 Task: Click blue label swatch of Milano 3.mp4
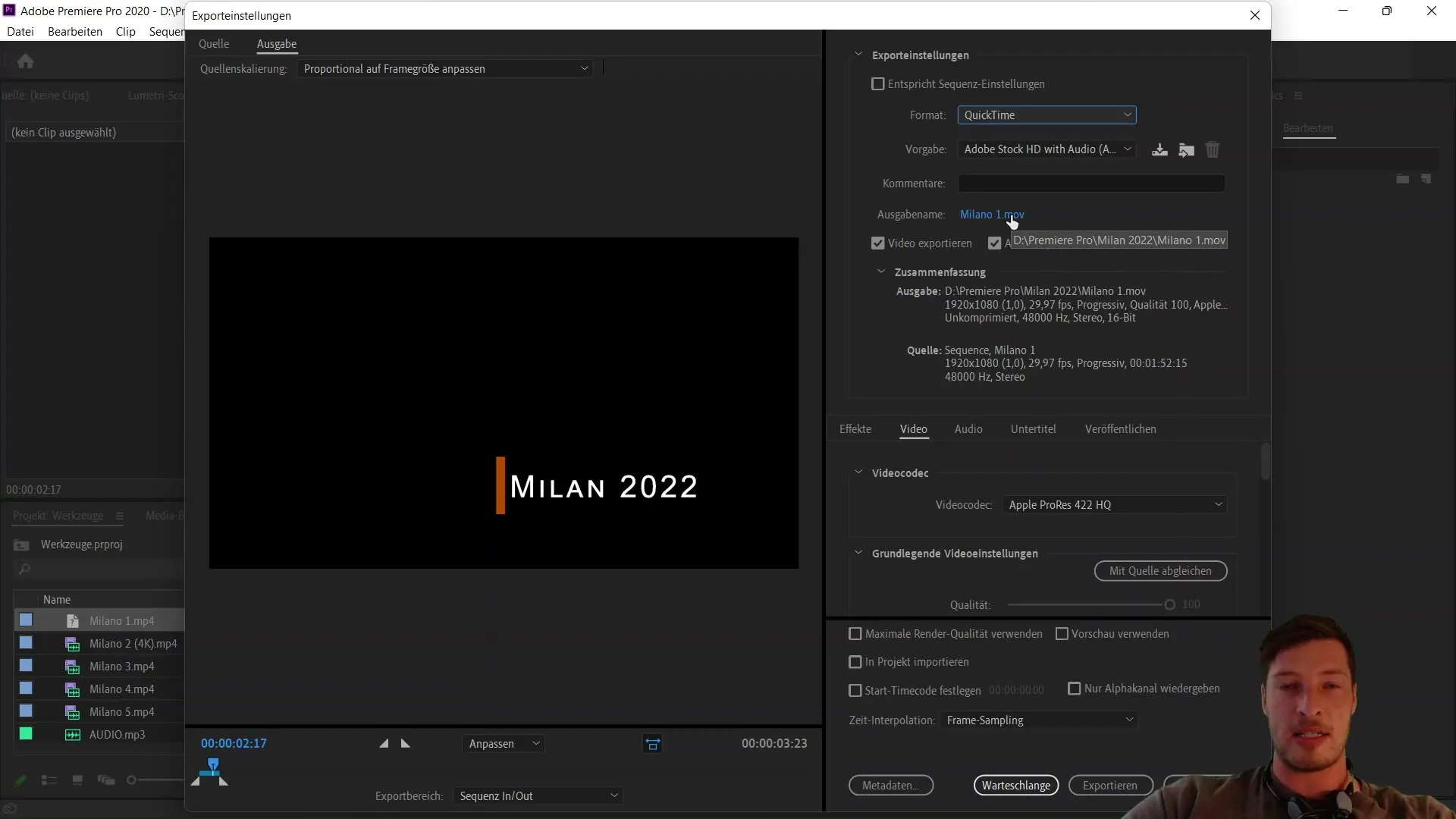(x=26, y=666)
